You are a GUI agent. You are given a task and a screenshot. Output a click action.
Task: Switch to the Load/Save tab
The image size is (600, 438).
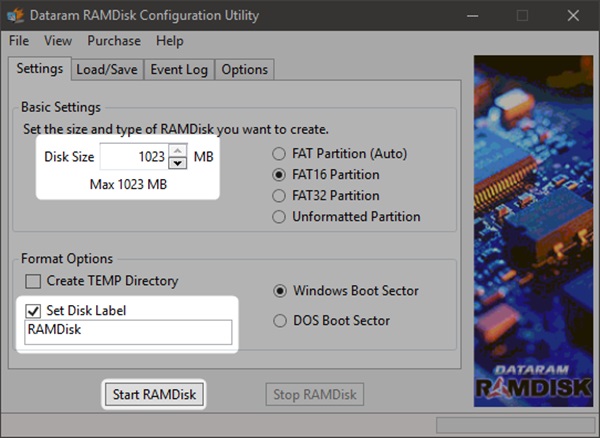(x=107, y=70)
